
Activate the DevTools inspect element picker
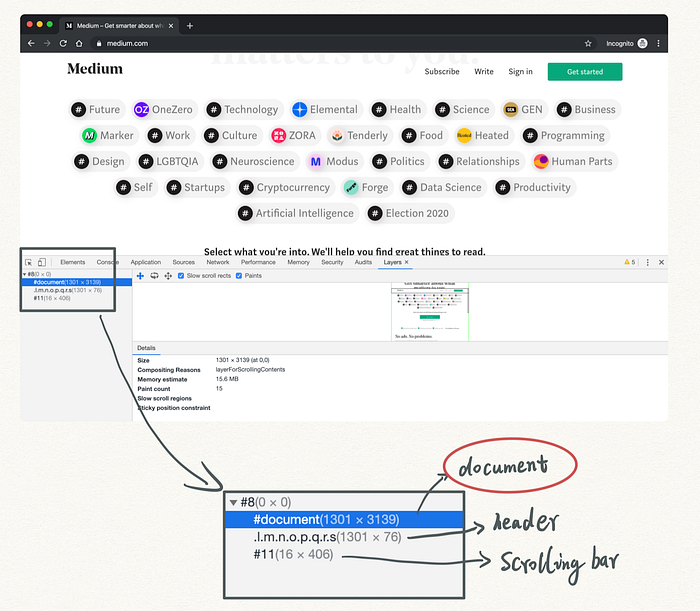pos(29,262)
